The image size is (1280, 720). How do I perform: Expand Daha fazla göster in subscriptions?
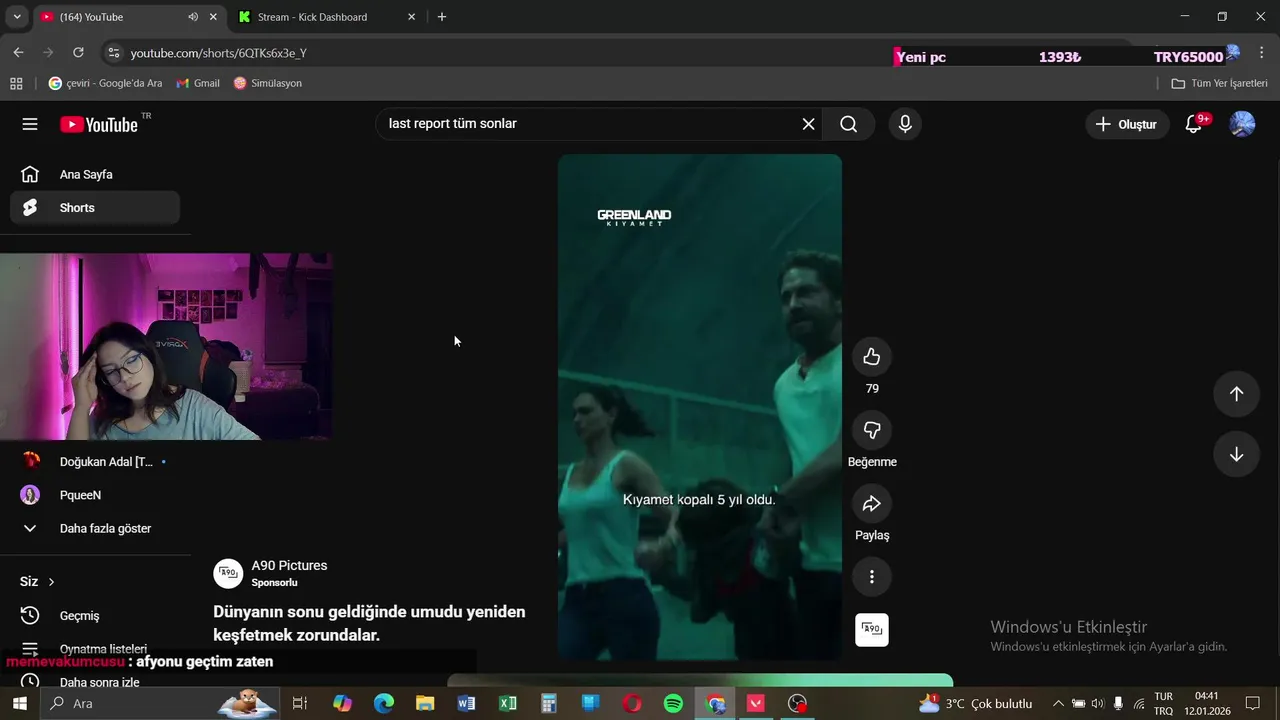(95, 528)
